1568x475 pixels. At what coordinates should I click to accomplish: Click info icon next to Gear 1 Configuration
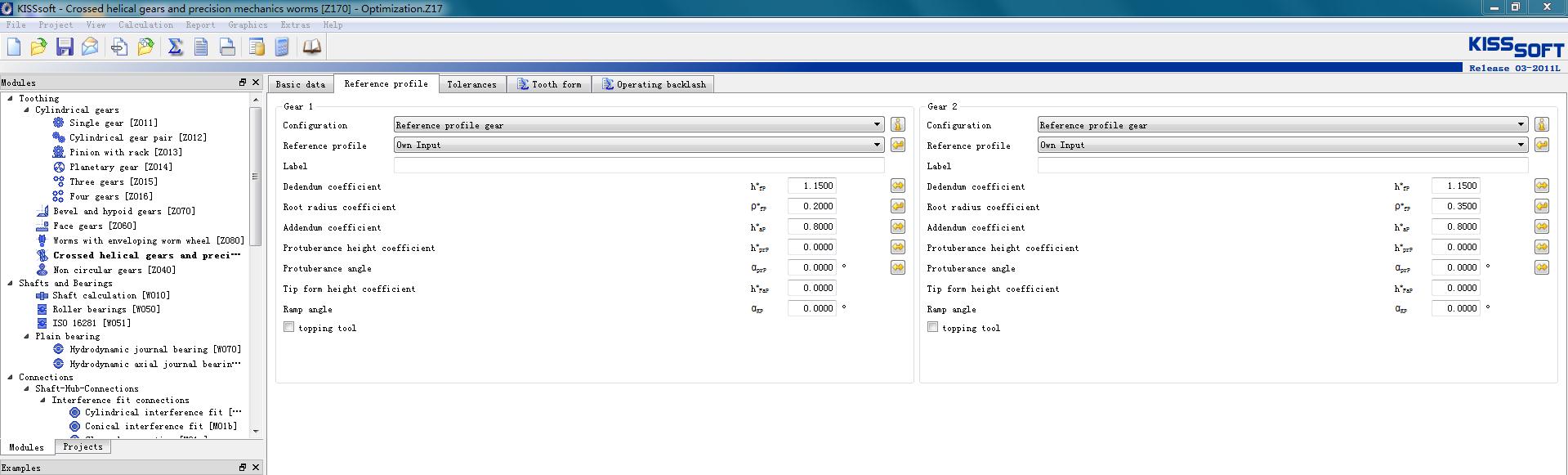(897, 124)
